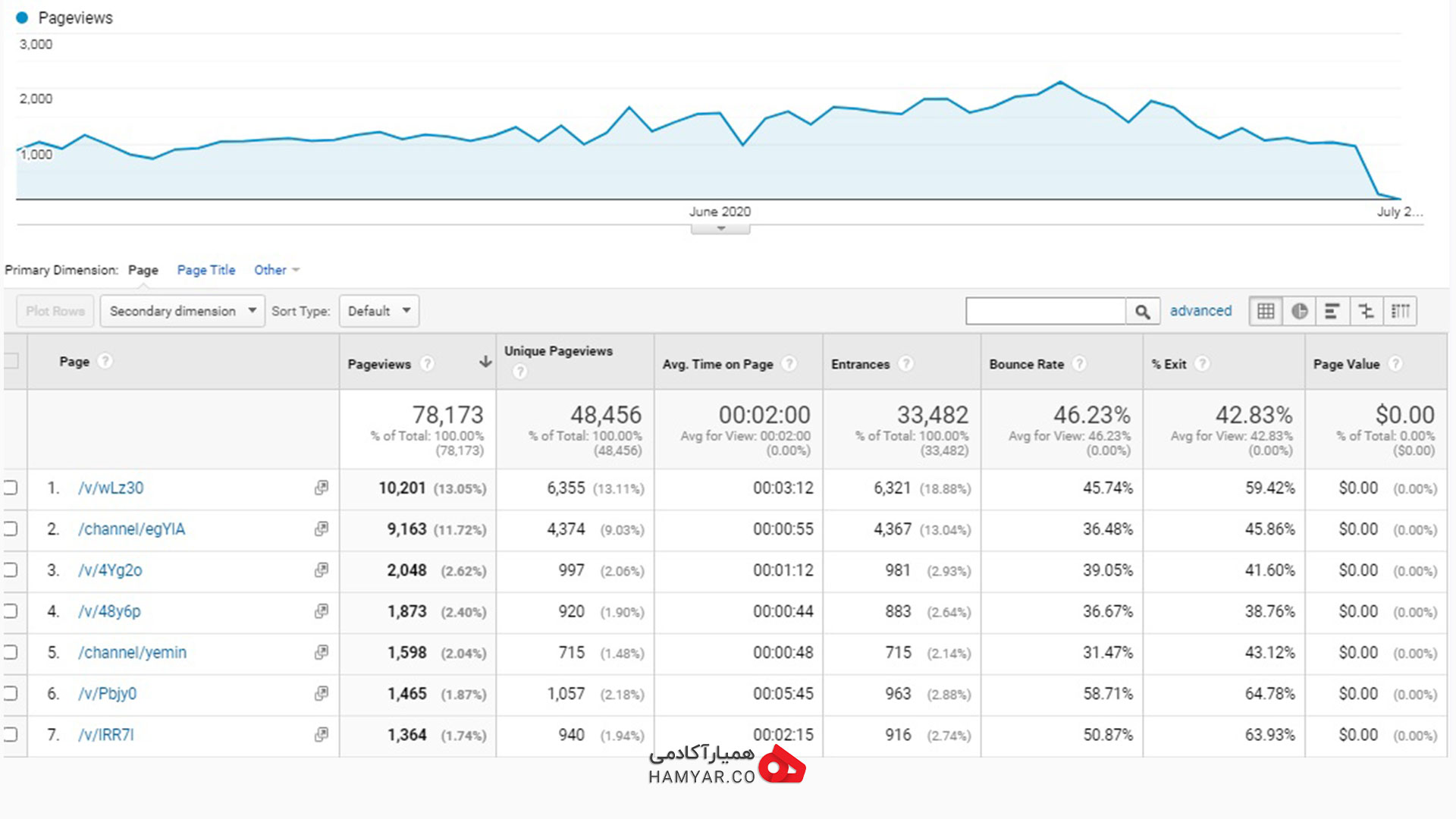Click inside the table search field
Screen dimensions: 1456x819
click(1046, 311)
